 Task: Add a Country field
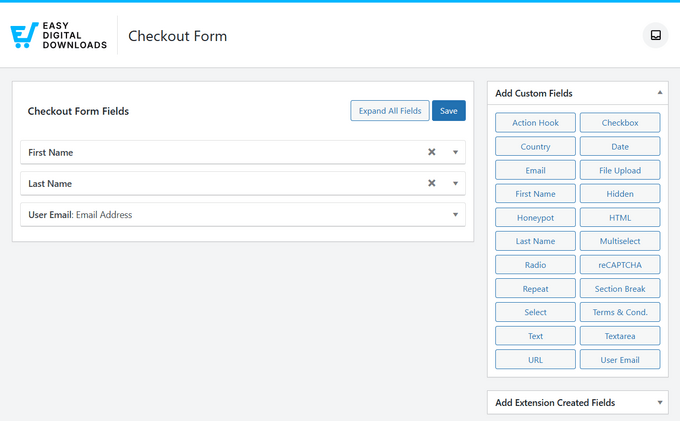[535, 147]
